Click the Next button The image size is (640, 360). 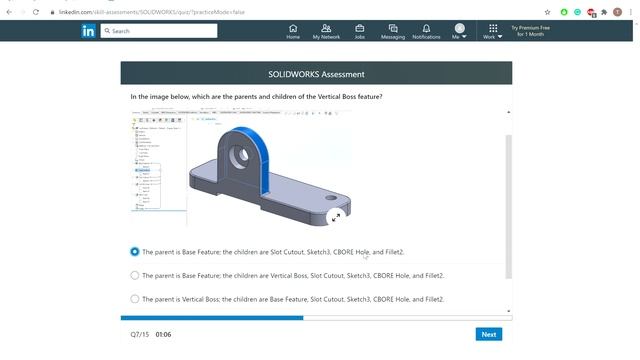[x=489, y=334]
